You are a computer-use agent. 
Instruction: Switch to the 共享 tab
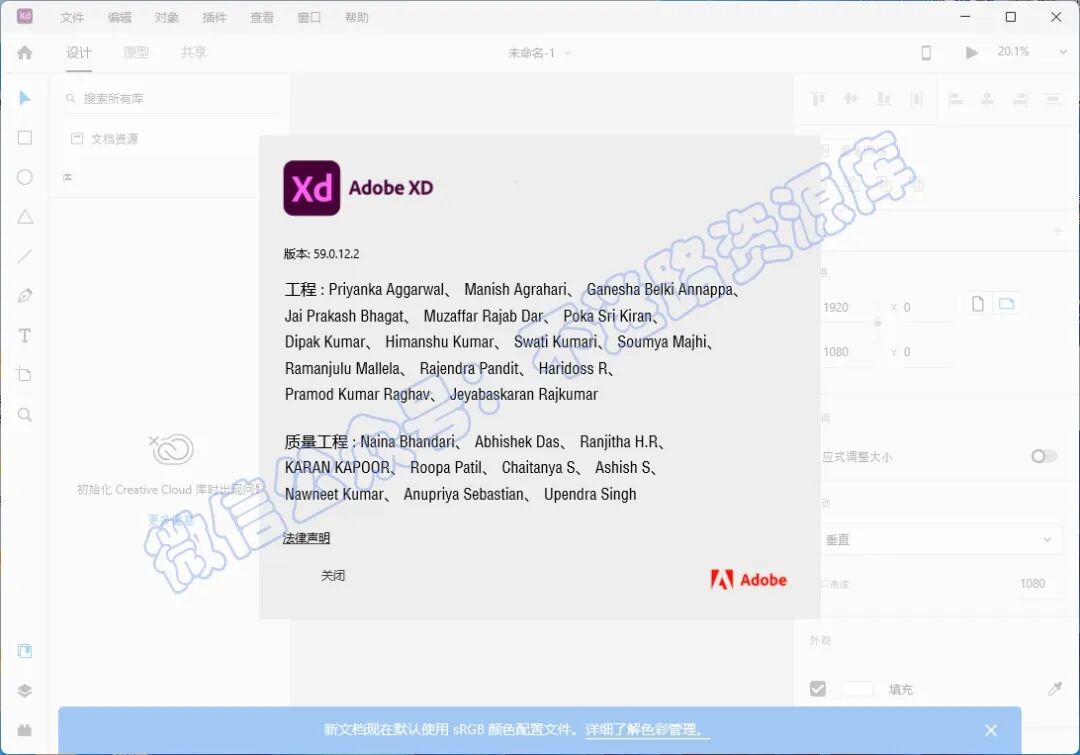tap(194, 52)
